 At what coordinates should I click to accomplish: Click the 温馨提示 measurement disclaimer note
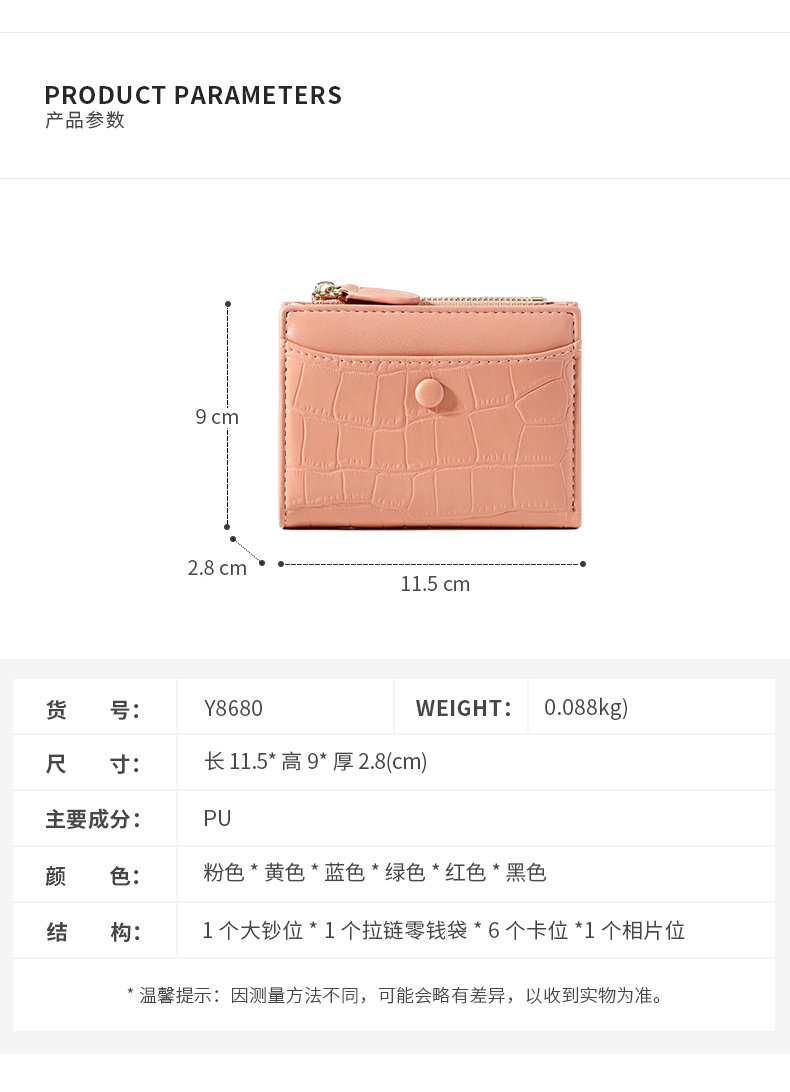point(395,995)
